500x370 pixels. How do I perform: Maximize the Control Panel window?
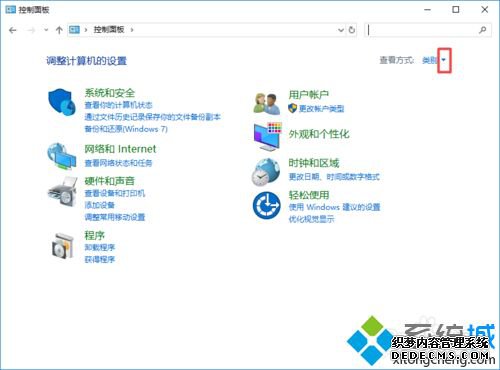pyautogui.click(x=456, y=10)
